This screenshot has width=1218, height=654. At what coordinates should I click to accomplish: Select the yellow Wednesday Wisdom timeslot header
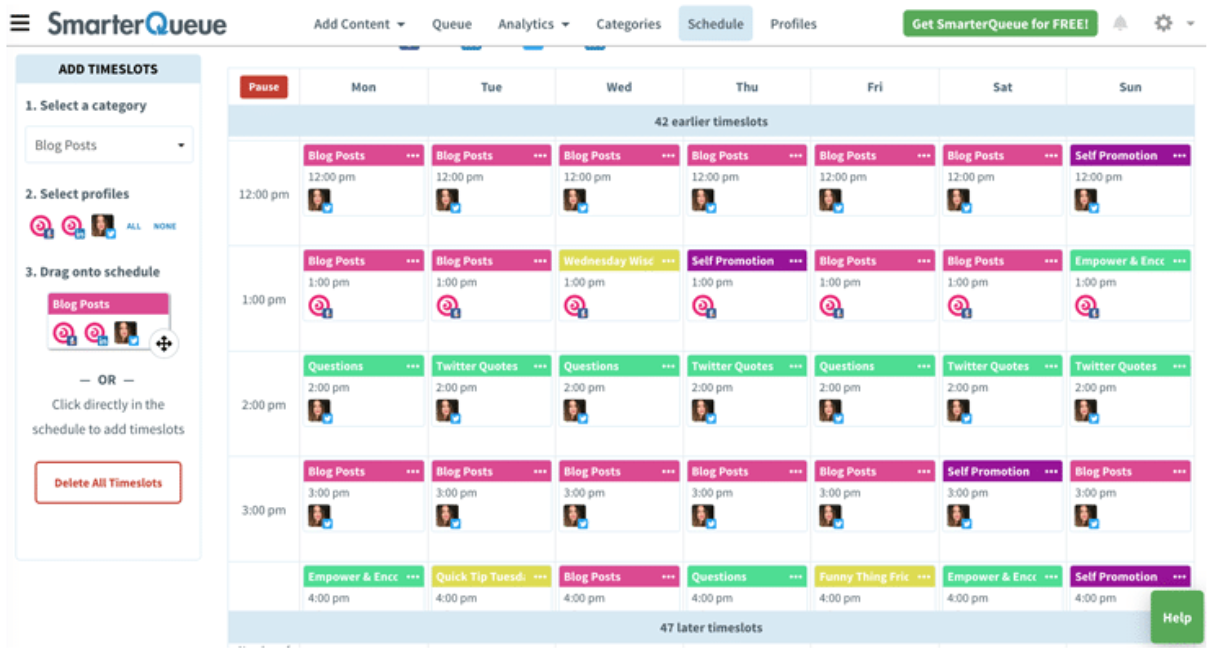tap(608, 261)
